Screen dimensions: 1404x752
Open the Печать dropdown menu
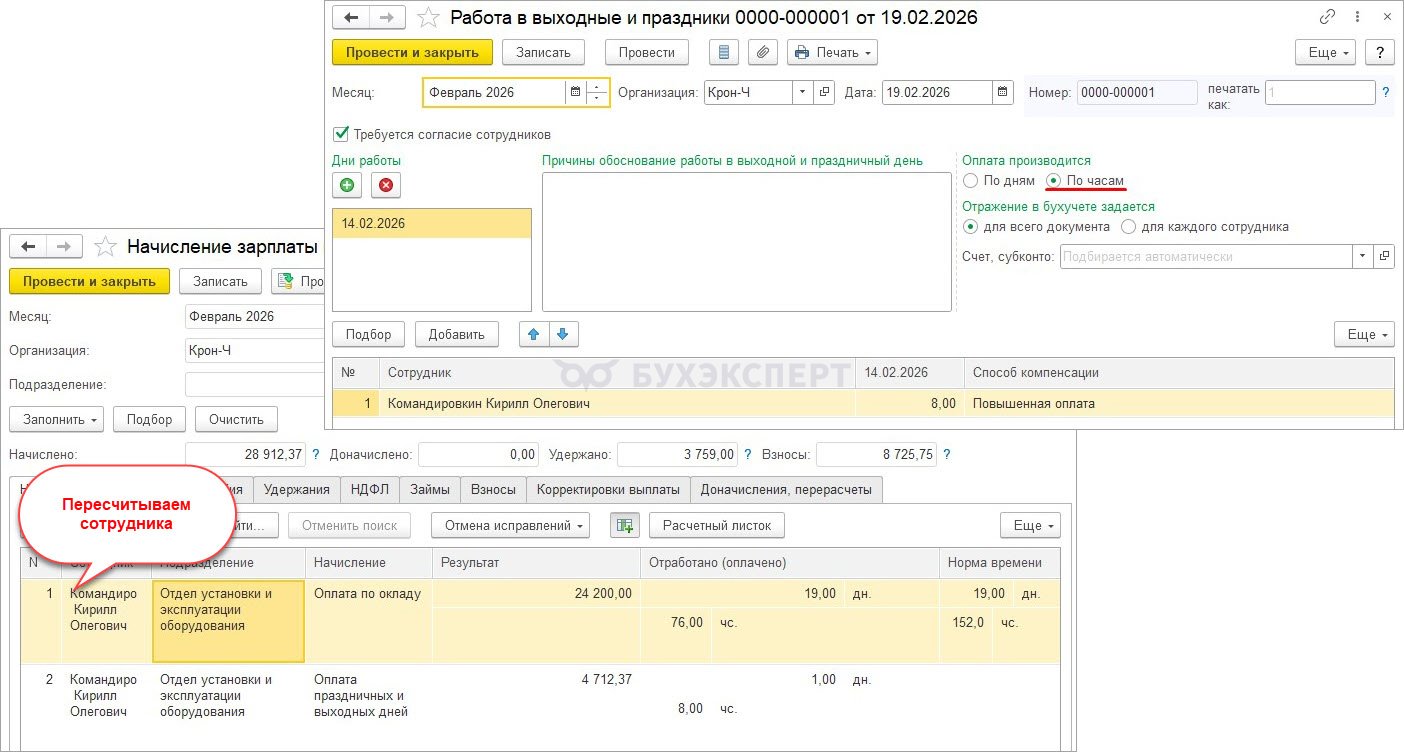pyautogui.click(x=832, y=52)
